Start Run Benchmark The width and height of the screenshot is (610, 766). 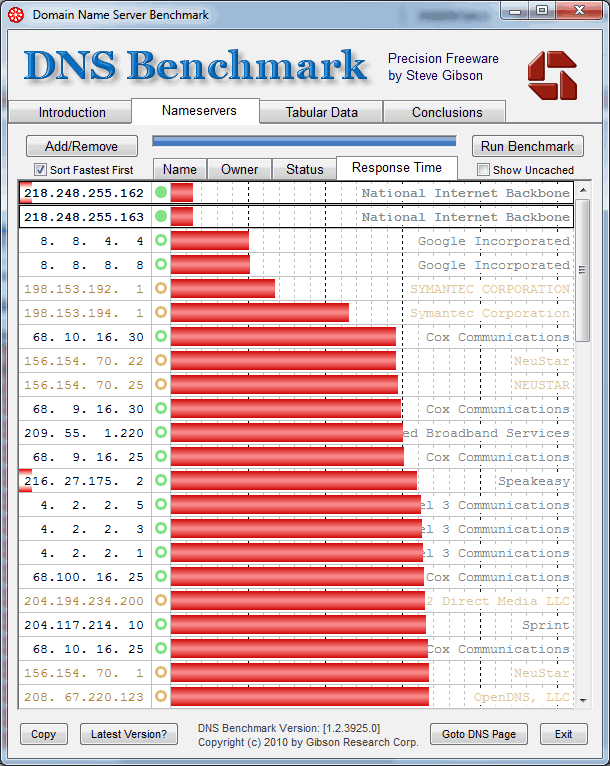527,146
